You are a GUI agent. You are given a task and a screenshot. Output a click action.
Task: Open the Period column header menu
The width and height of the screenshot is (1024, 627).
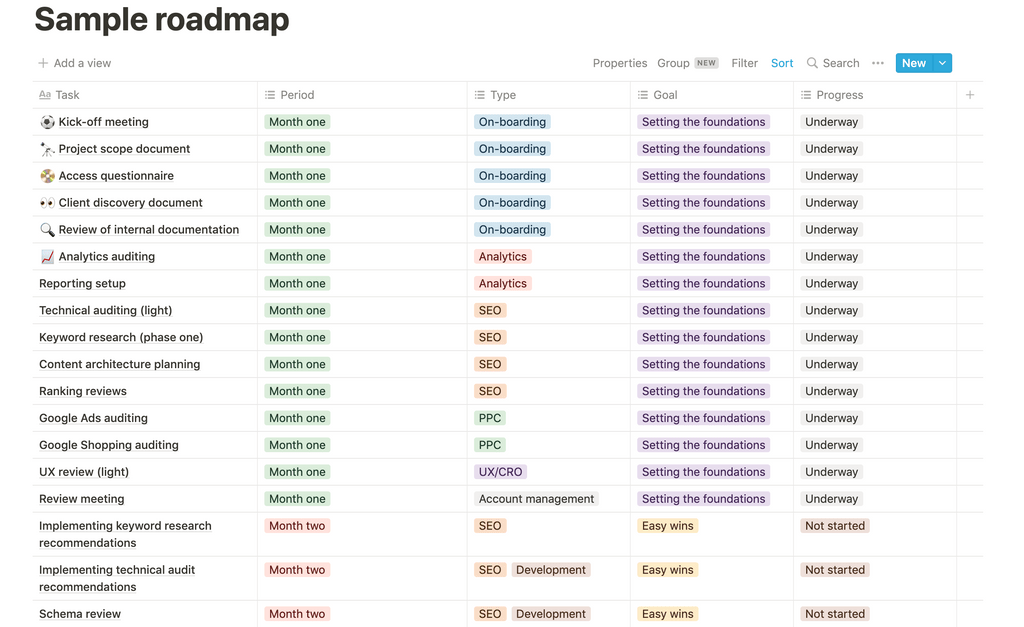362,95
